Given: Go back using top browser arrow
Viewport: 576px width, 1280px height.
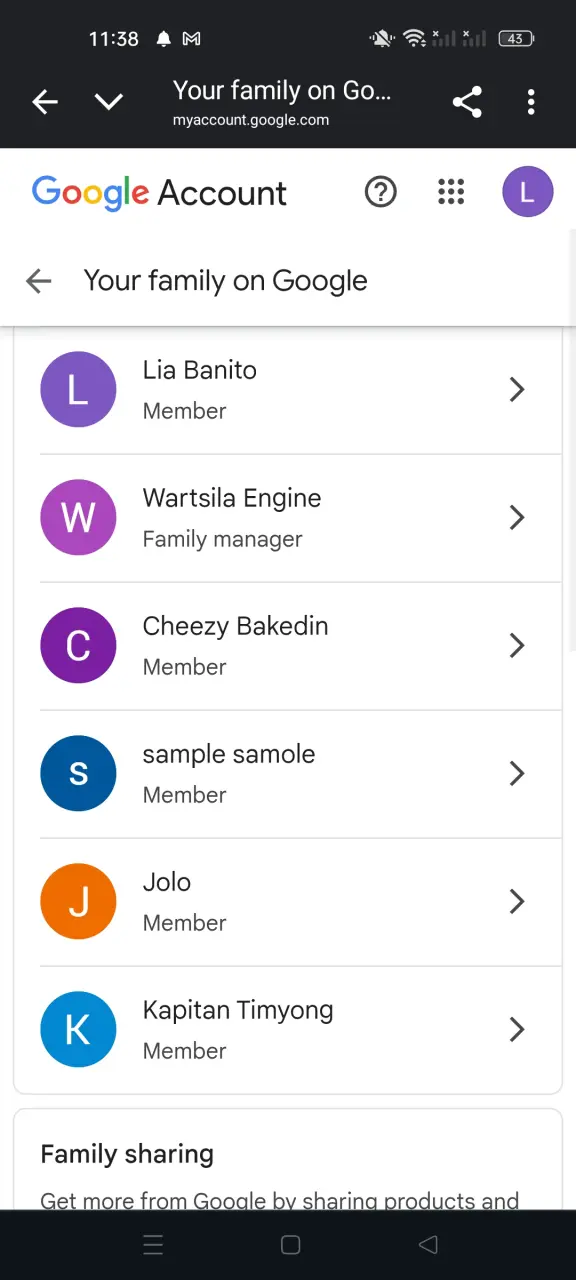Looking at the screenshot, I should pyautogui.click(x=45, y=101).
